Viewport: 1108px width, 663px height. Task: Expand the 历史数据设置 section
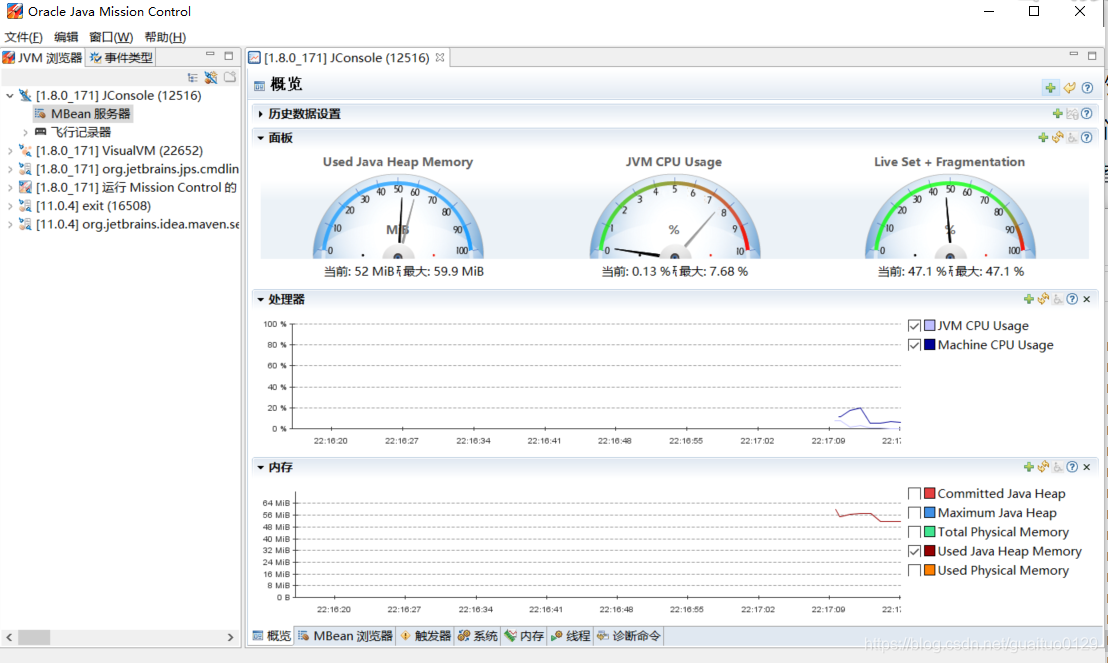pyautogui.click(x=261, y=114)
